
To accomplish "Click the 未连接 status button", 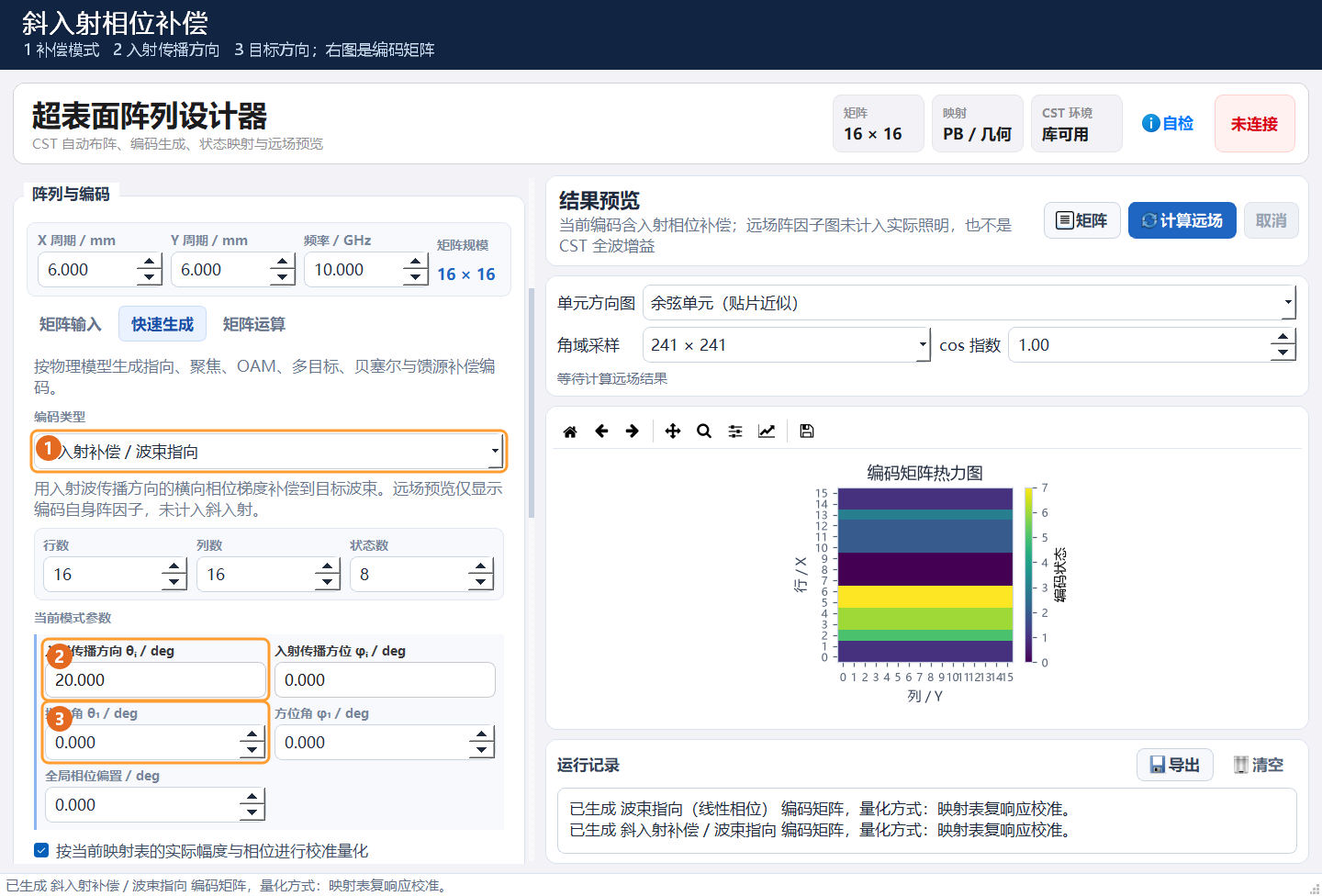I will pos(1255,123).
